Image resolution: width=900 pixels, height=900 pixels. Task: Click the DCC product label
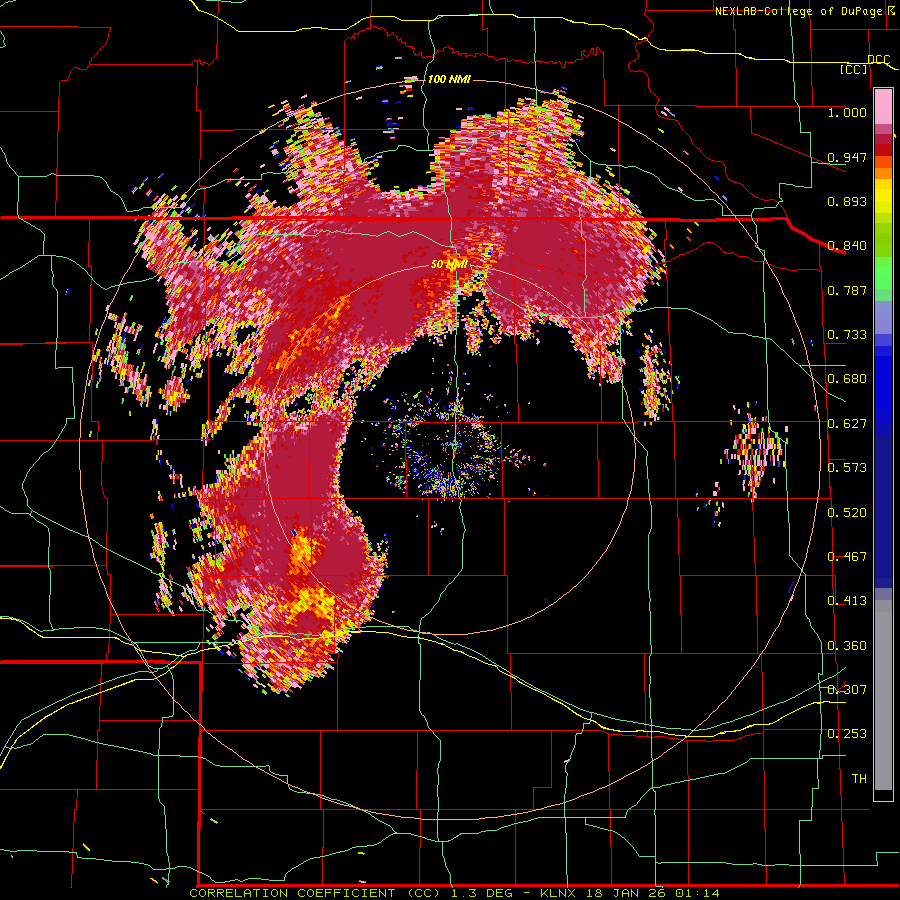click(x=879, y=60)
